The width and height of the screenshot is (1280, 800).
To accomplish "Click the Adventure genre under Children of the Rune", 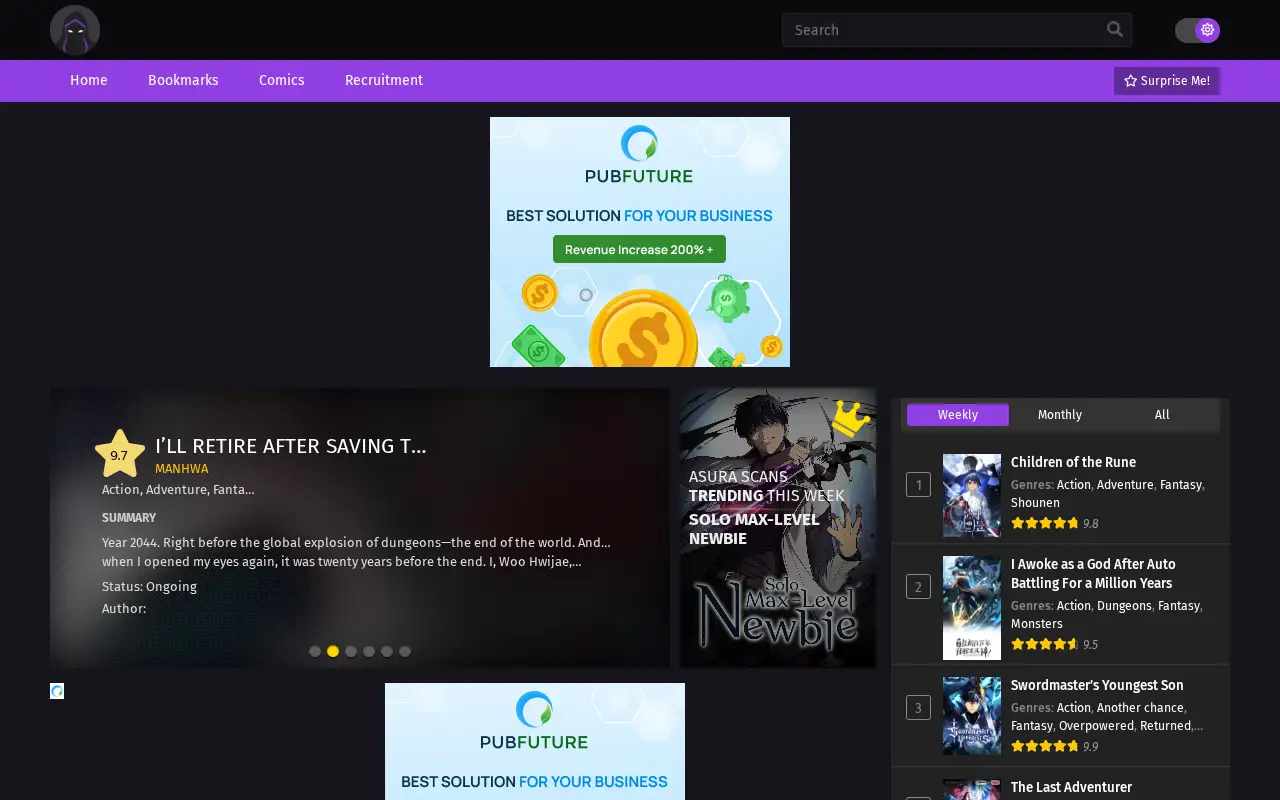I will tap(1125, 485).
